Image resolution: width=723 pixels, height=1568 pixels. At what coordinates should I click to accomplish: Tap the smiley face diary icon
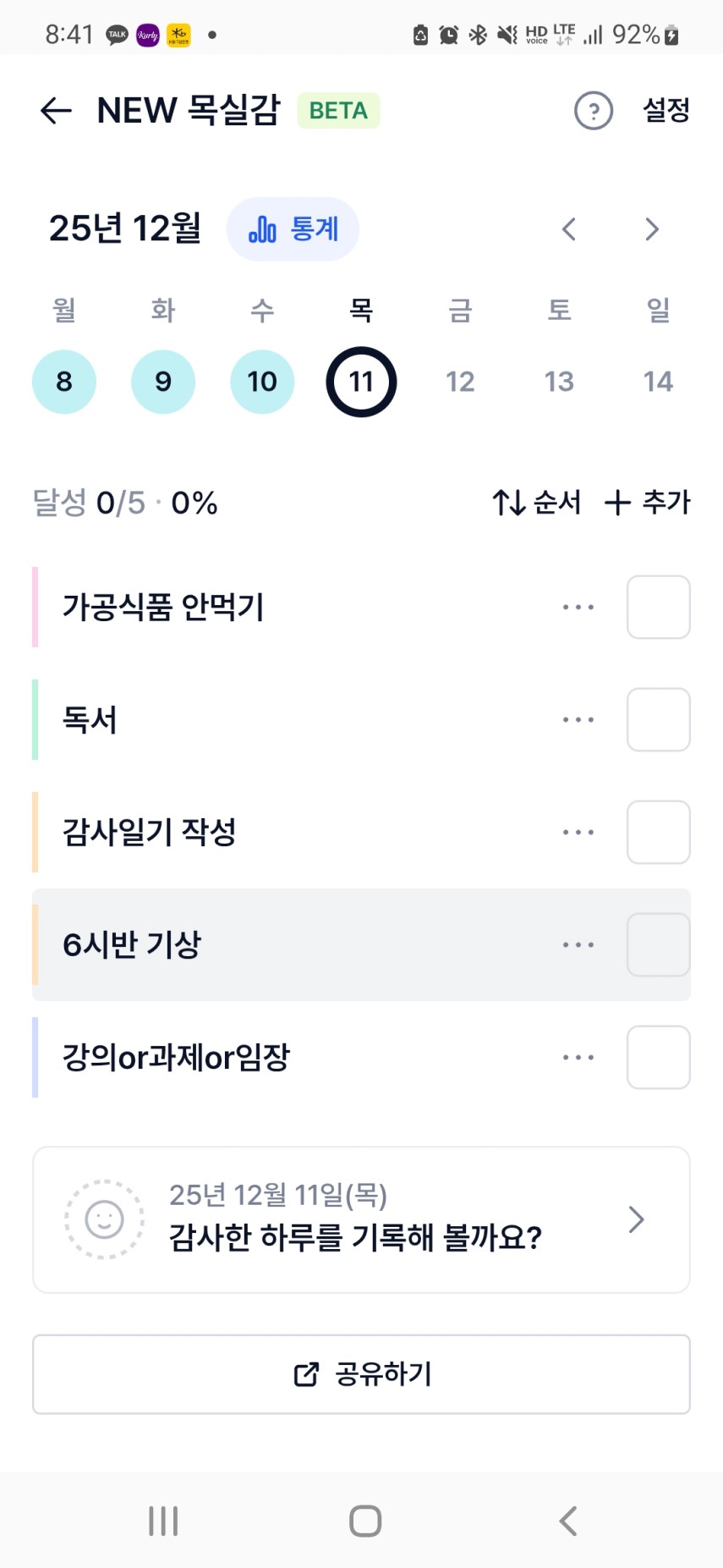coord(105,1219)
